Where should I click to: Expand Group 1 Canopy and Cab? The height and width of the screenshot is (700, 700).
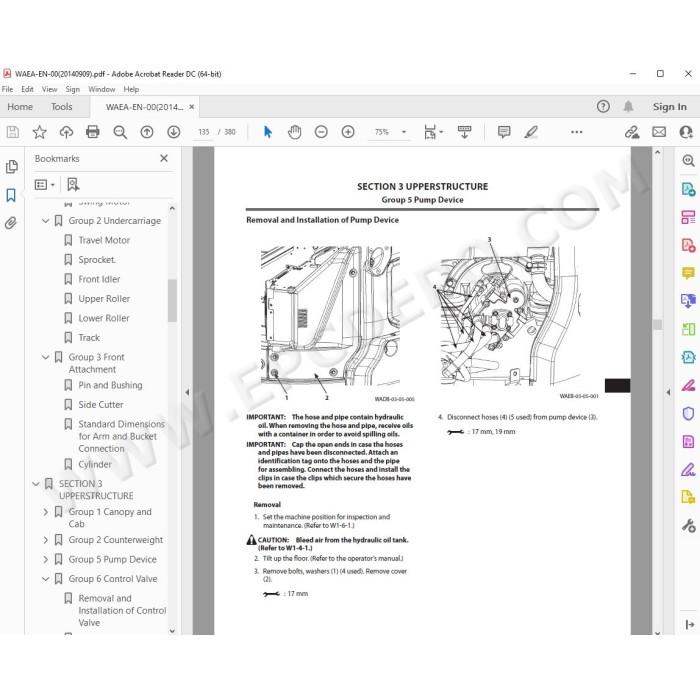[46, 512]
